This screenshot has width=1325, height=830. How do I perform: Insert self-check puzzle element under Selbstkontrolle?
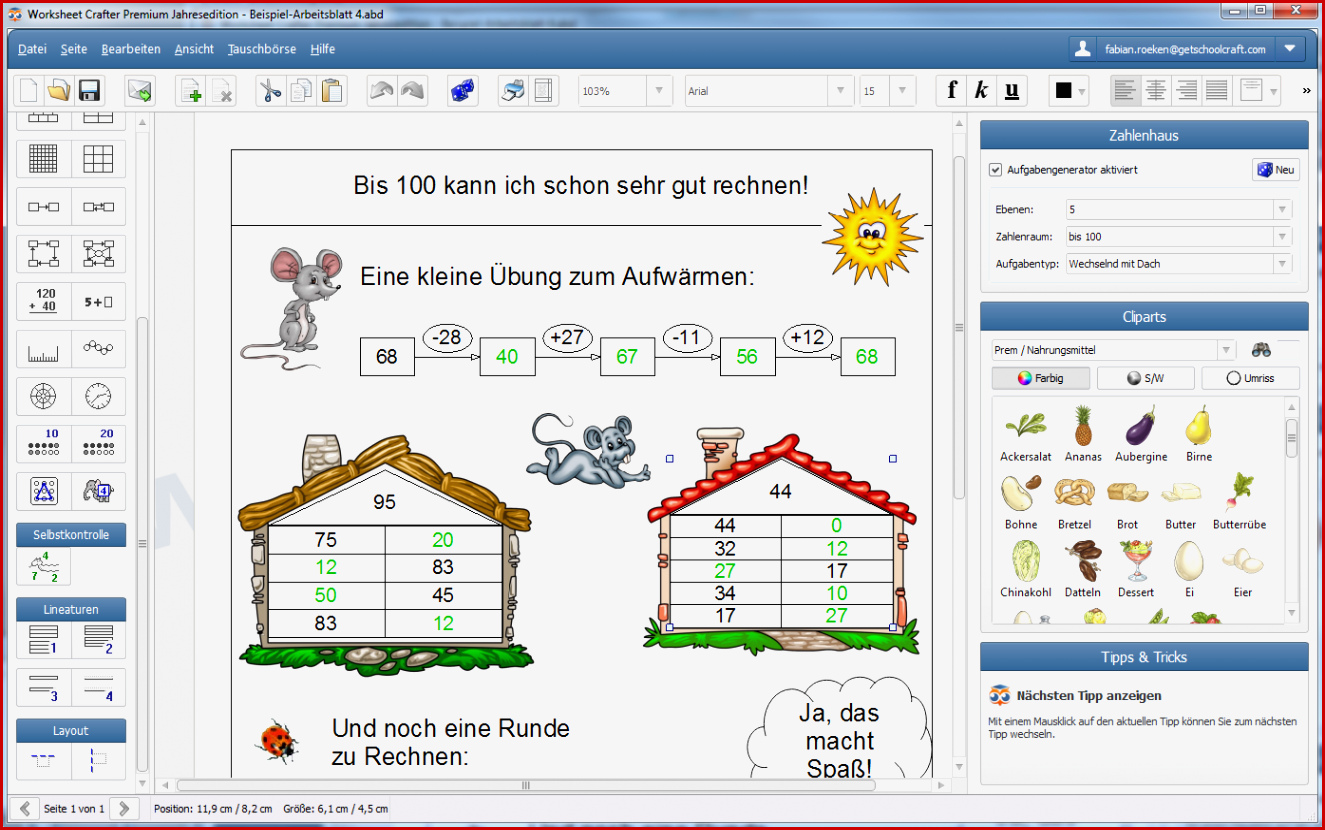43,567
